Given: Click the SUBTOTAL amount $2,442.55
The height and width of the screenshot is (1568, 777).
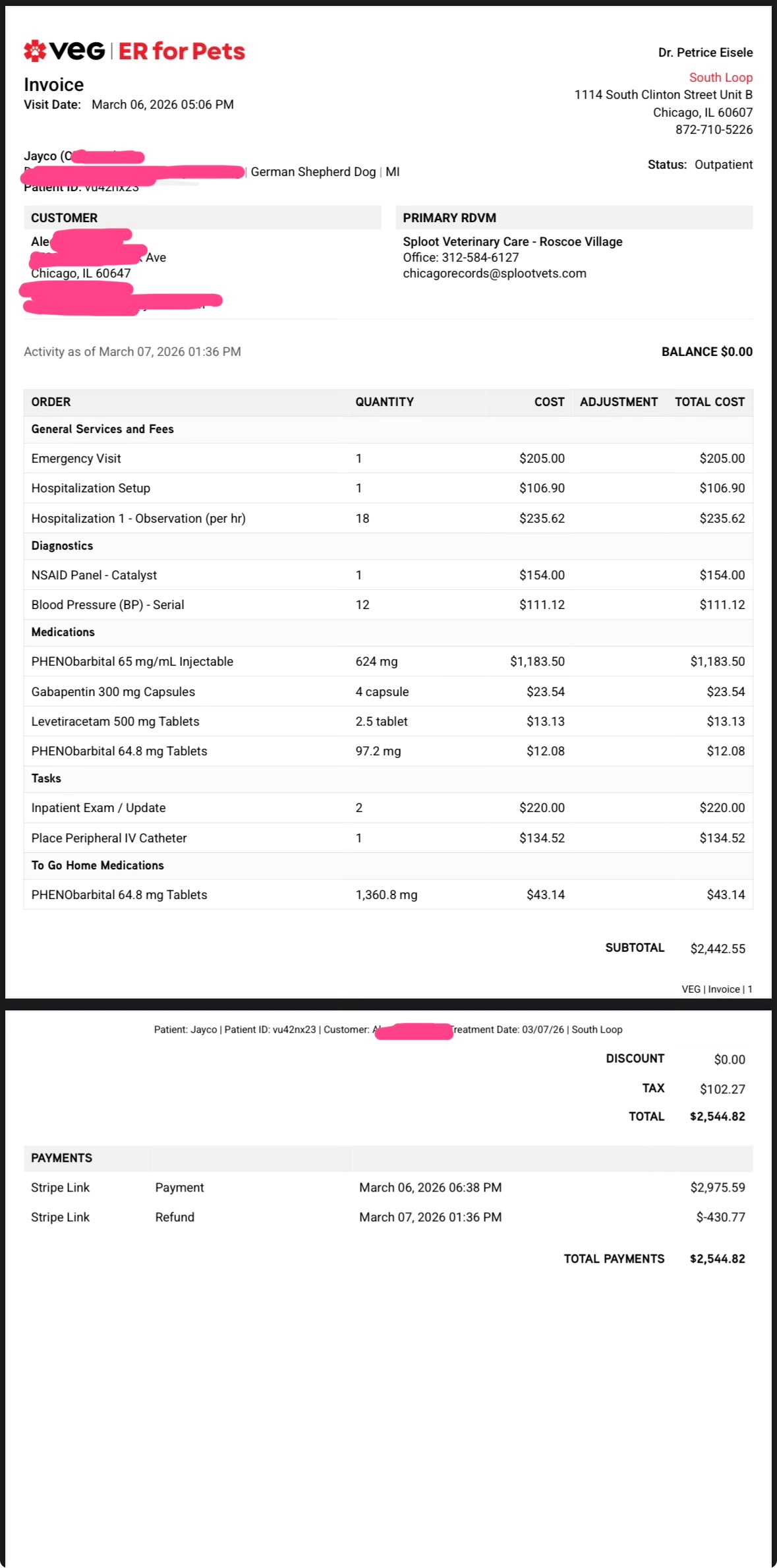Looking at the screenshot, I should pos(717,949).
